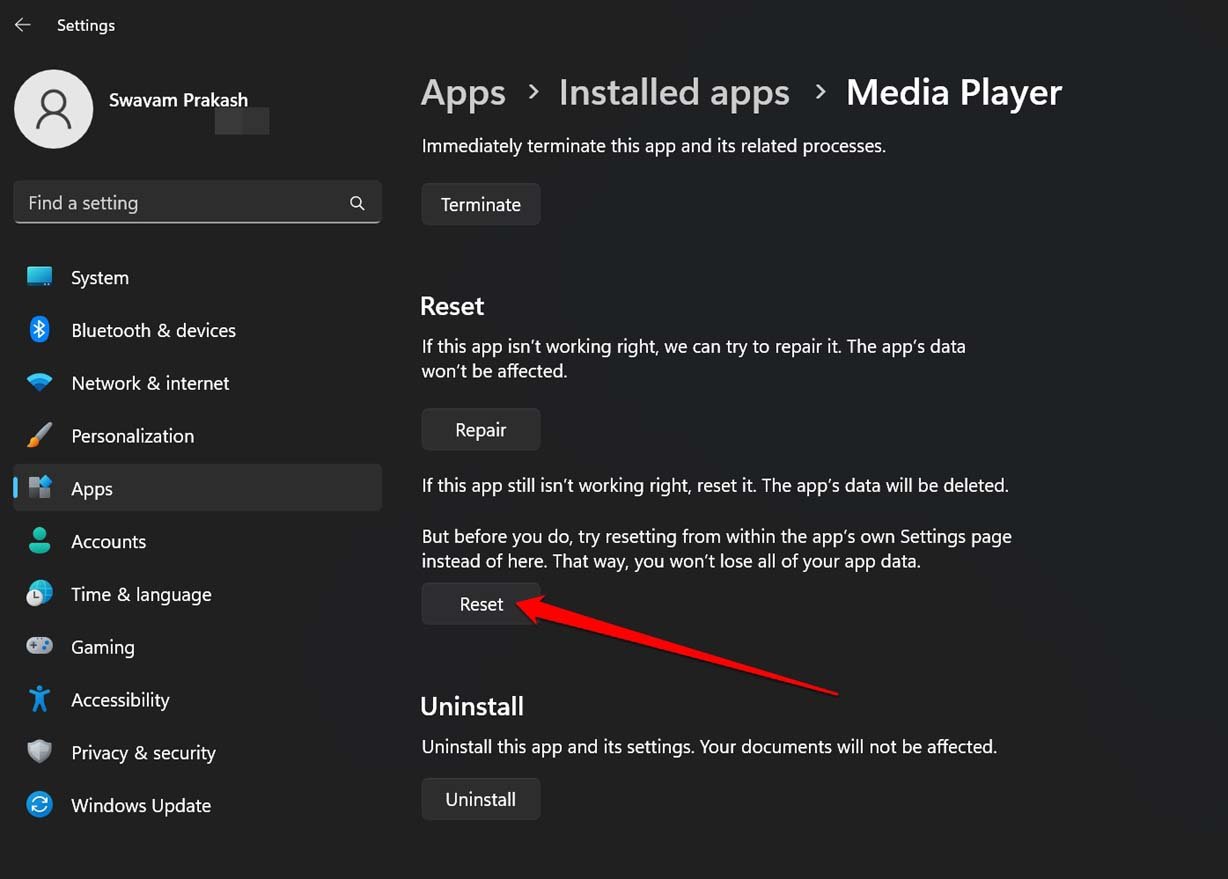Click 'Your documents will not be affected' text
Viewport: 1228px width, 879px height.
pos(848,747)
